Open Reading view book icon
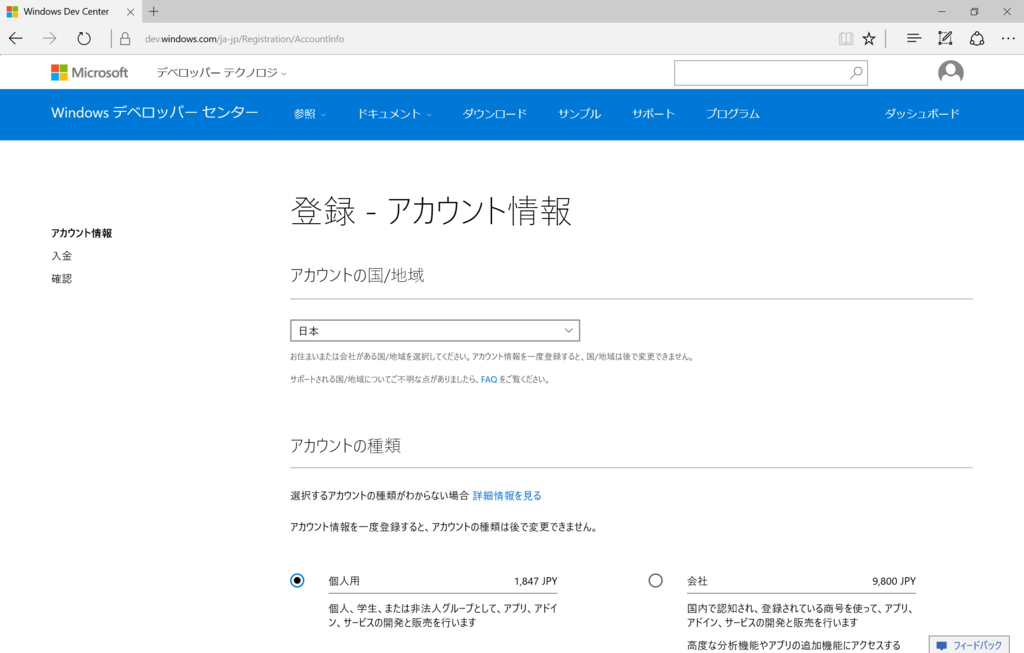1024x653 pixels. [846, 39]
